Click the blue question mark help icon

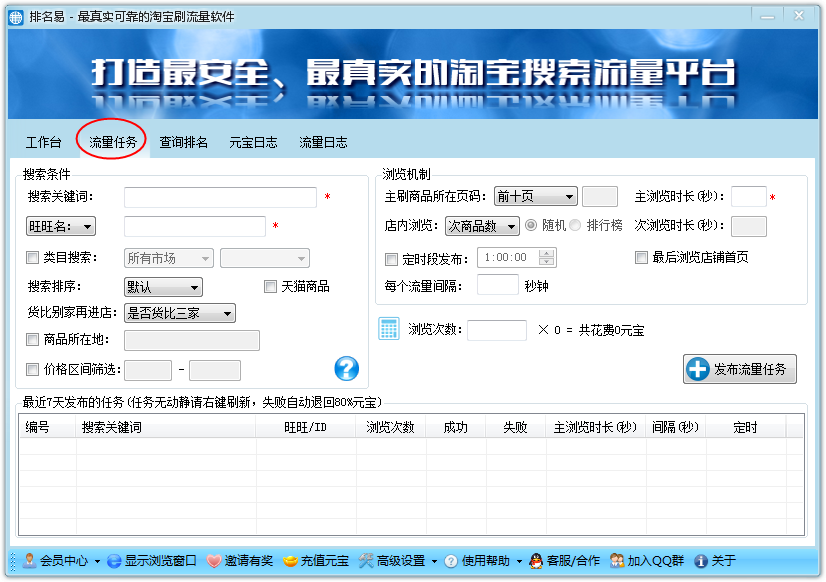pos(347,368)
